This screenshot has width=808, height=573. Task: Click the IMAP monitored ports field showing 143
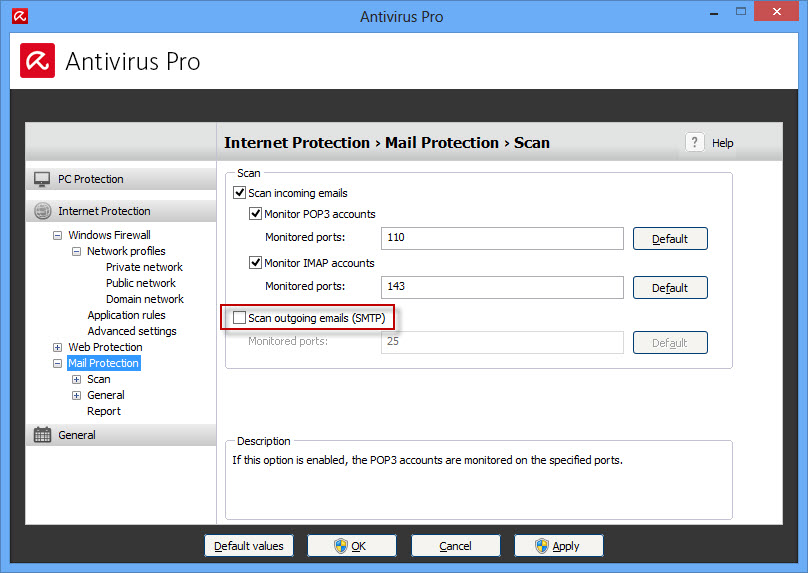click(x=502, y=287)
